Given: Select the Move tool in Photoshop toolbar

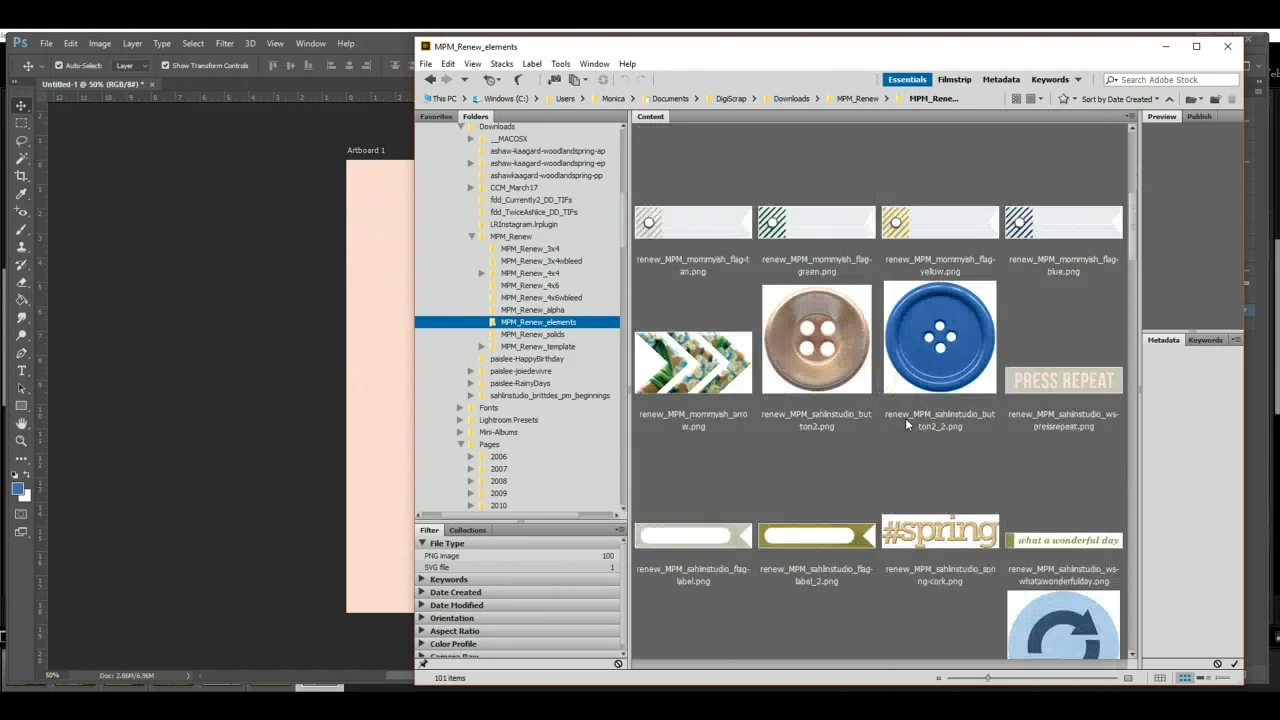Looking at the screenshot, I should point(21,105).
